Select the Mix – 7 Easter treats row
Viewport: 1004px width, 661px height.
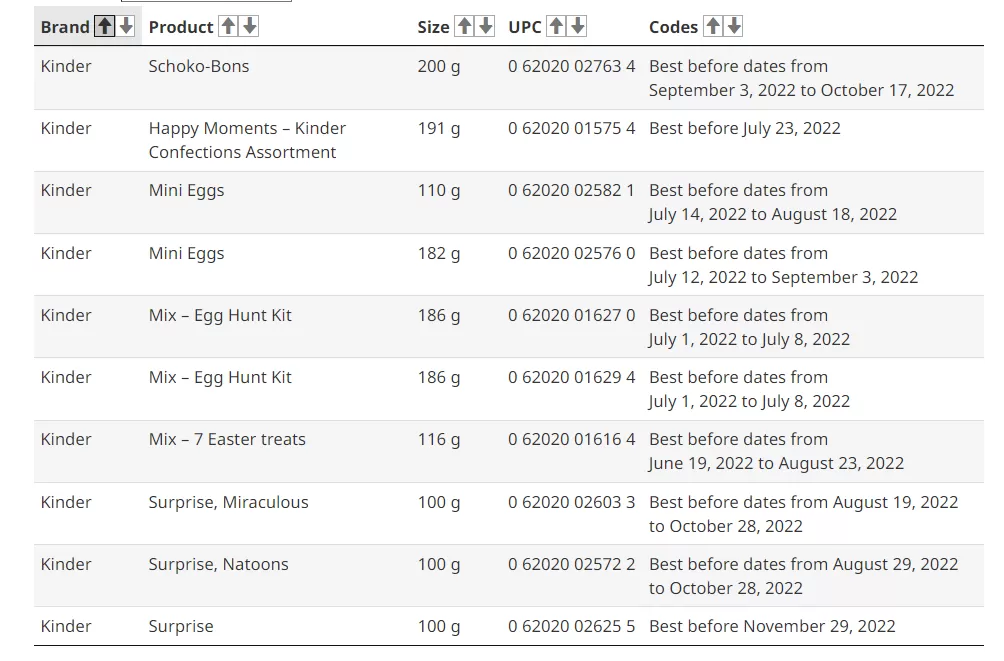pyautogui.click(x=508, y=452)
